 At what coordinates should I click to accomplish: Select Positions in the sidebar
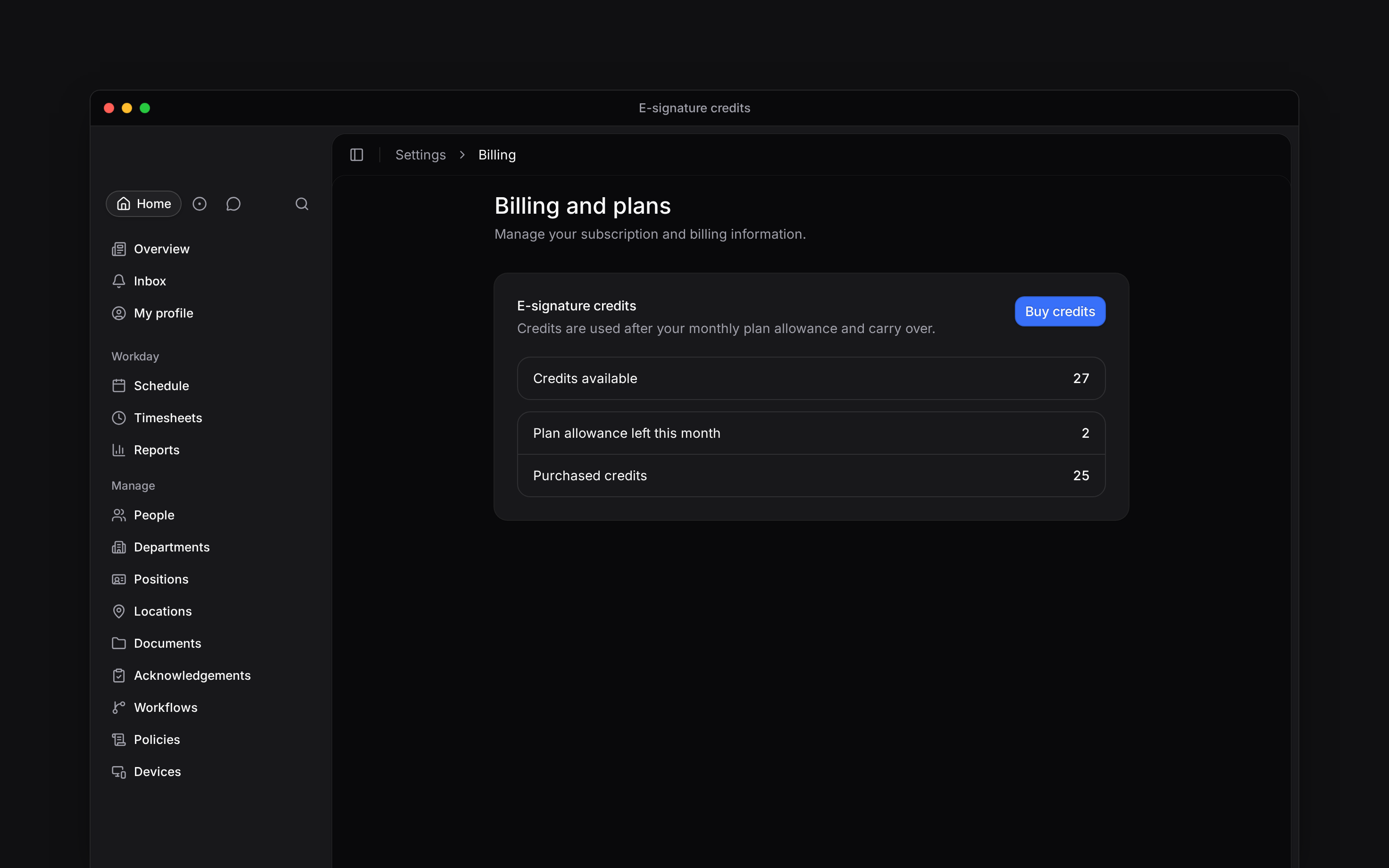click(161, 579)
